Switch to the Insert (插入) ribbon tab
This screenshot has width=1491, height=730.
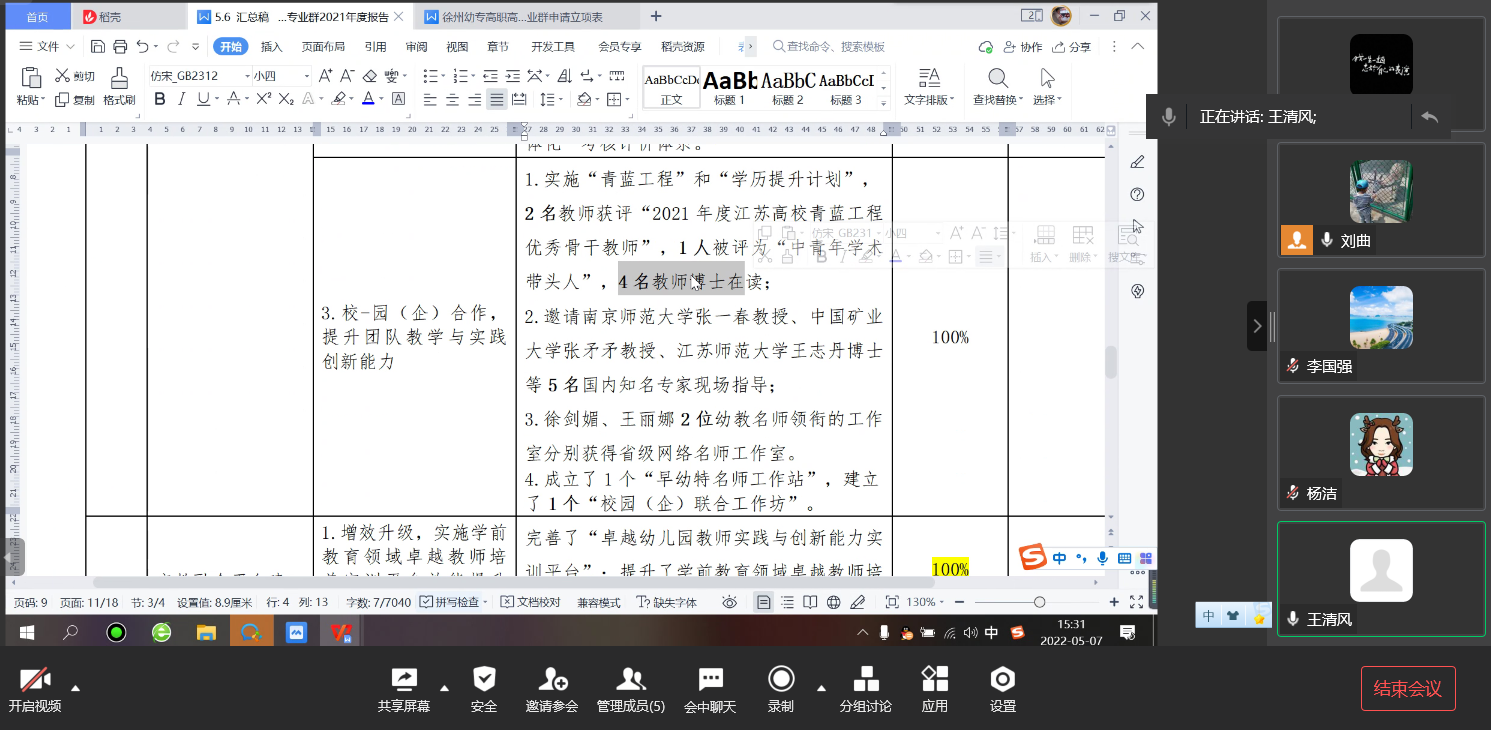click(x=271, y=46)
